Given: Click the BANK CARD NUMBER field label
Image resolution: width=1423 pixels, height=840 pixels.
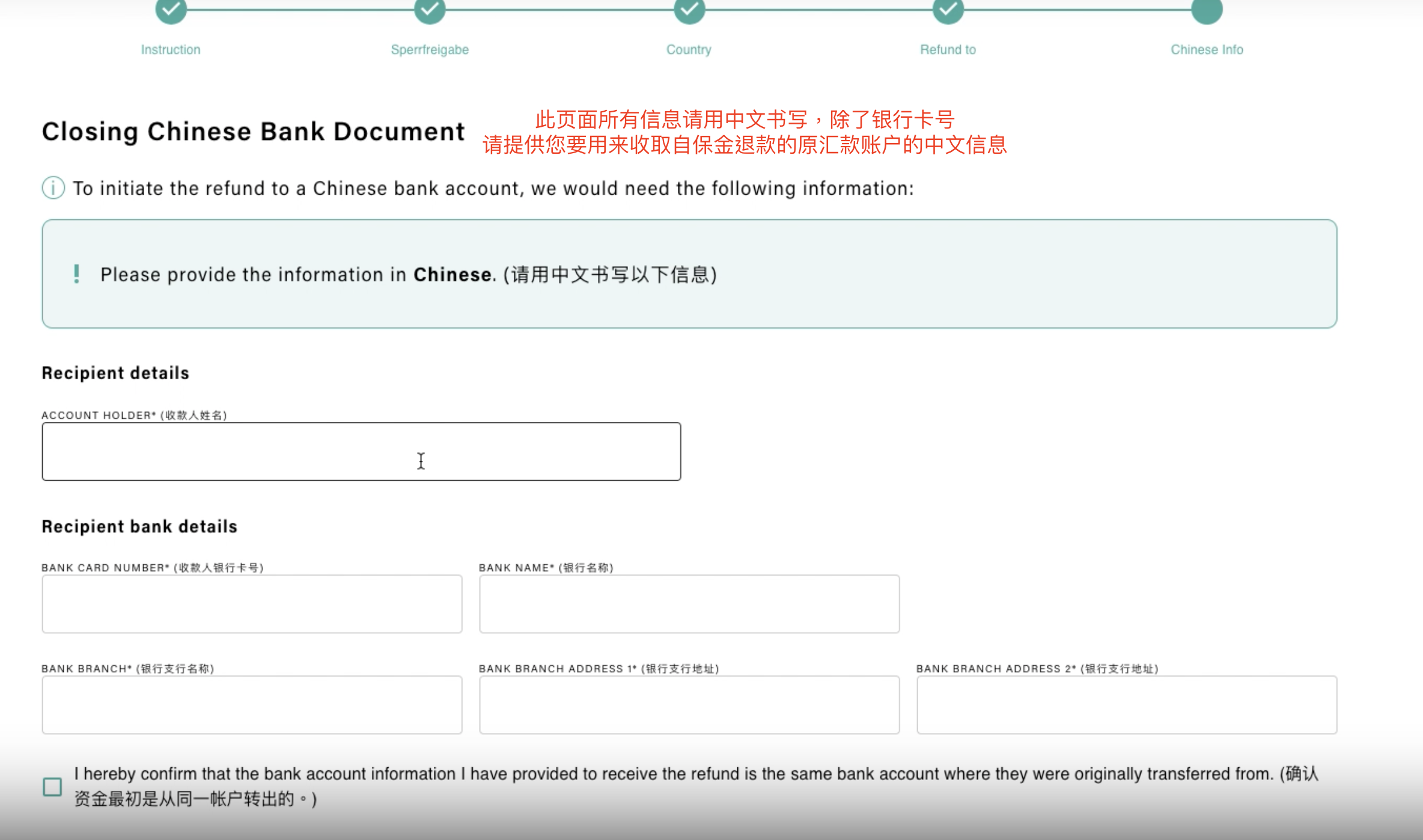Looking at the screenshot, I should (153, 568).
